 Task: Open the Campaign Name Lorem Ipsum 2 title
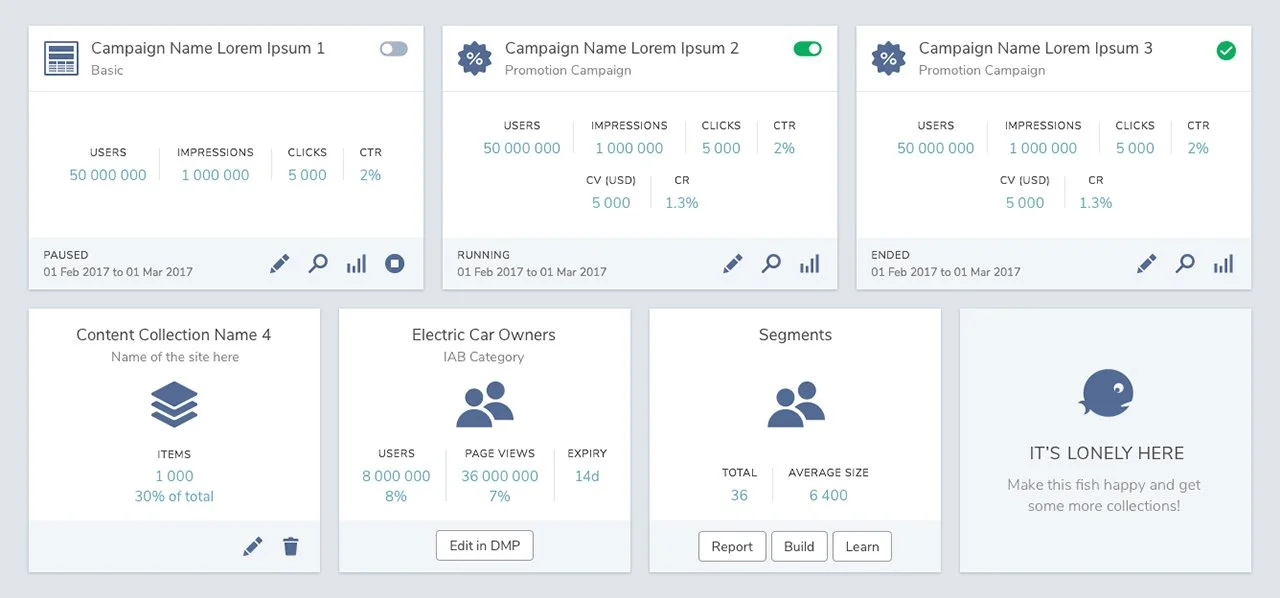pyautogui.click(x=622, y=48)
